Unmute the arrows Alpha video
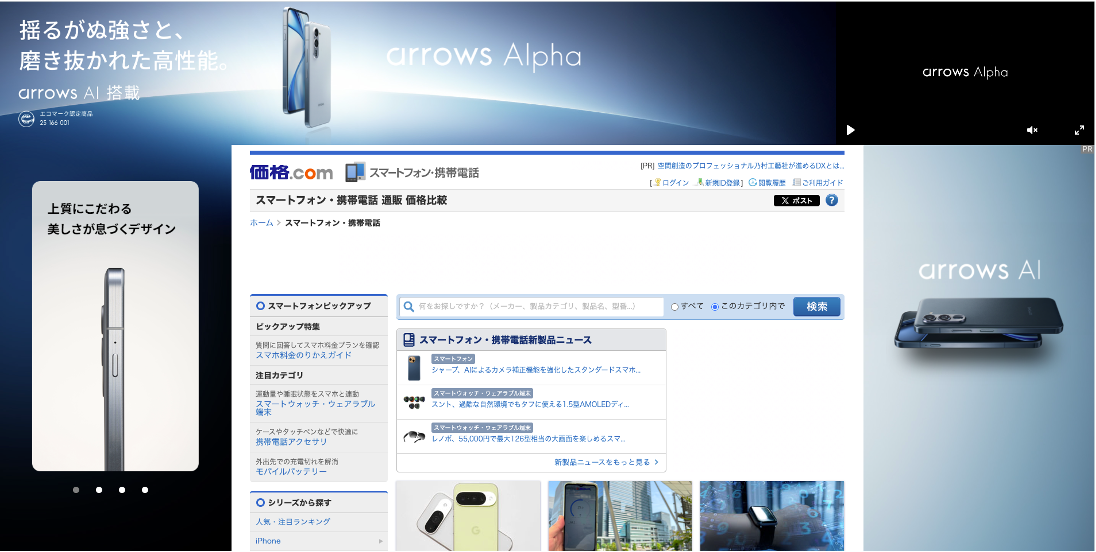Viewport: 1096px width, 552px height. click(1032, 130)
